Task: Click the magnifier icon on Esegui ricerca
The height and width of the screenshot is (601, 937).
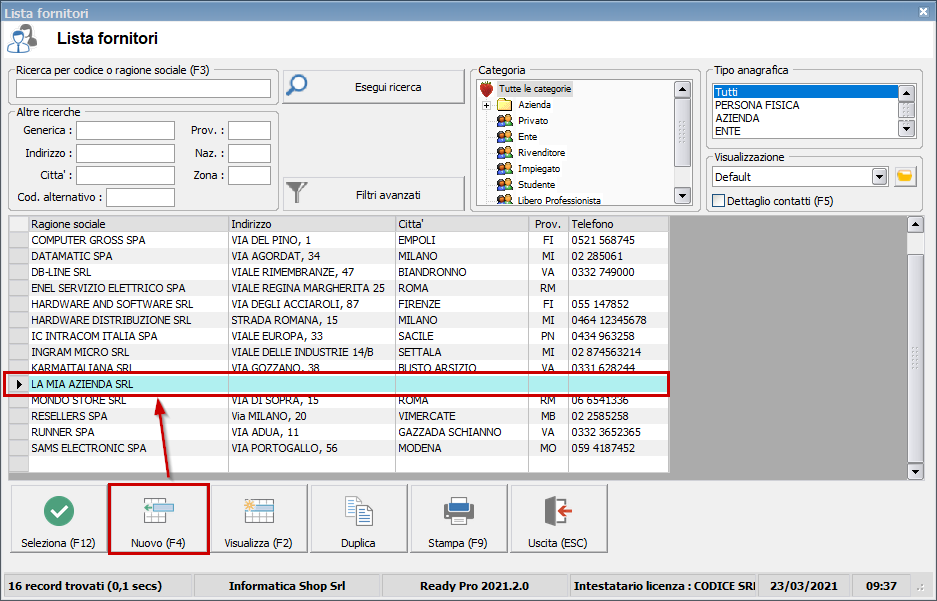Action: [x=296, y=85]
